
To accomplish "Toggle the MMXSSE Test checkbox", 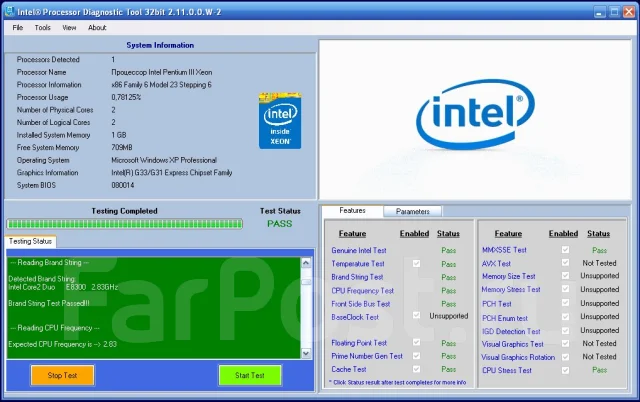I will point(565,249).
